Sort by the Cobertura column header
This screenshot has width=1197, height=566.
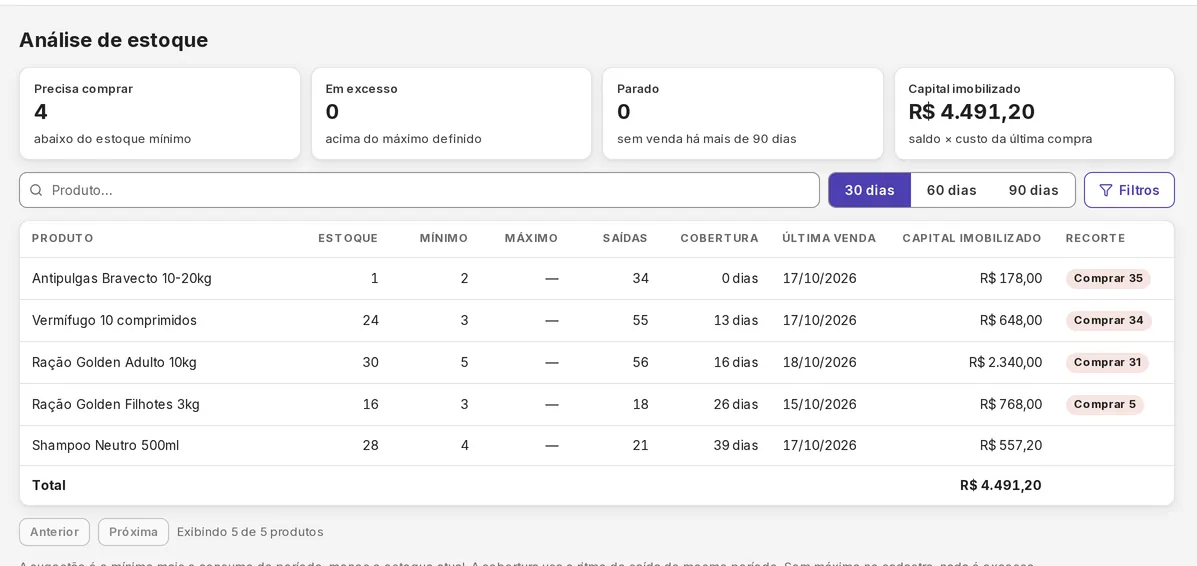tap(719, 238)
